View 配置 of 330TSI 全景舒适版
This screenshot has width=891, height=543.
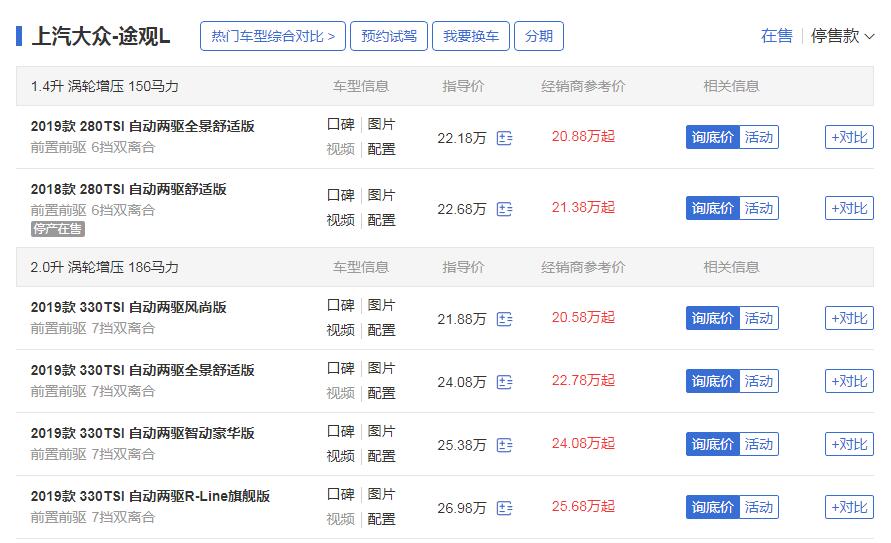381,393
